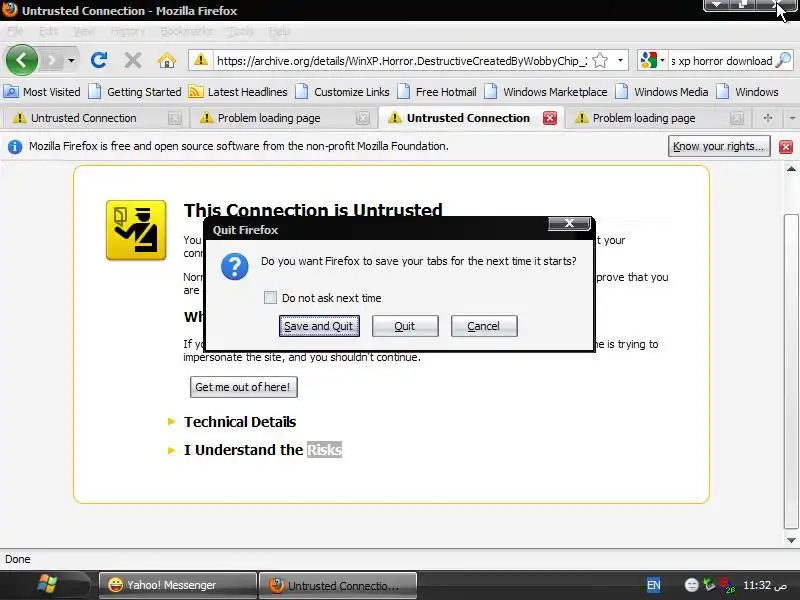This screenshot has height=600, width=800.
Task: Open the Getting Started bookmark
Action: point(135,92)
